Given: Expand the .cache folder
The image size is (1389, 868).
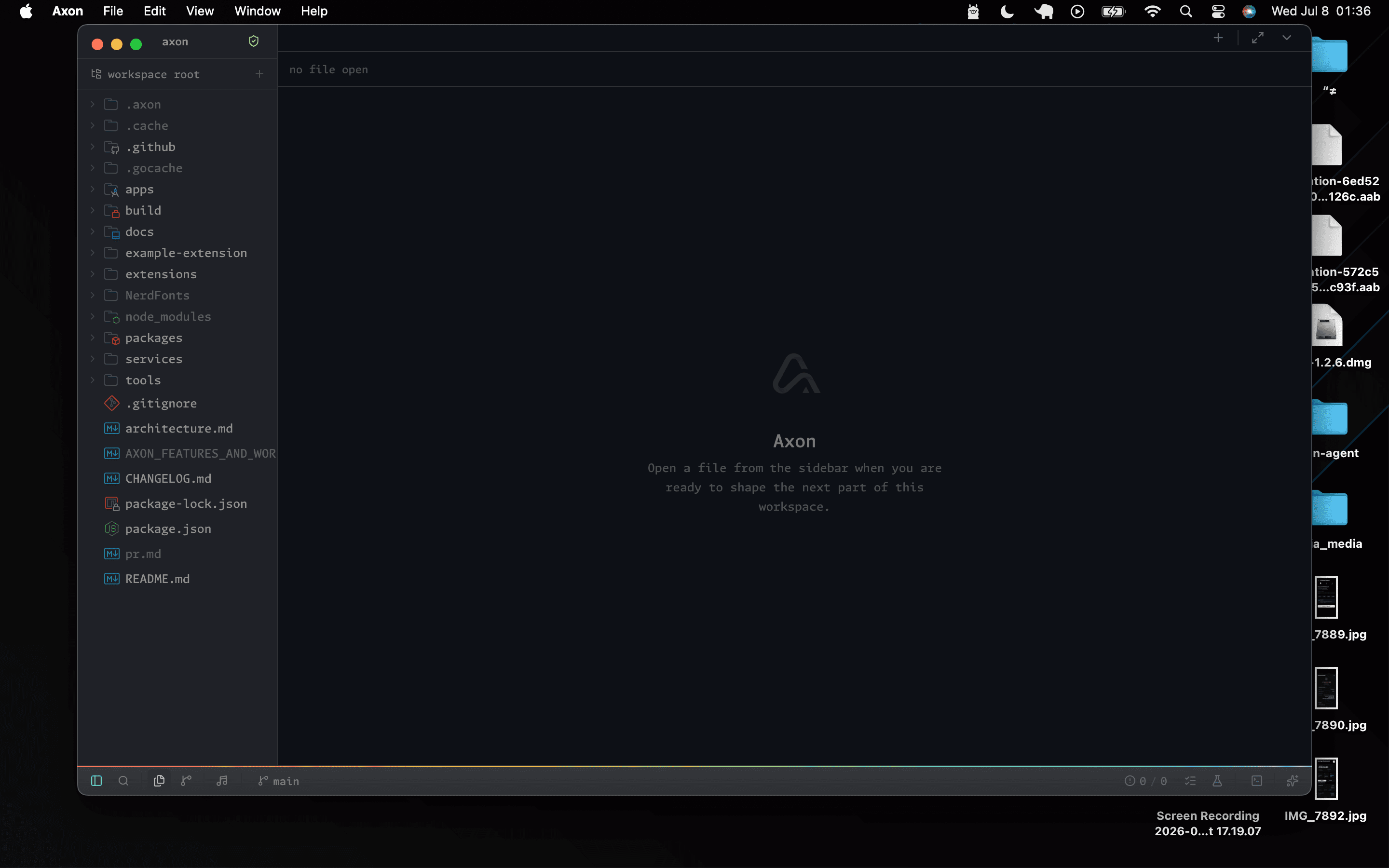Looking at the screenshot, I should click(93, 126).
